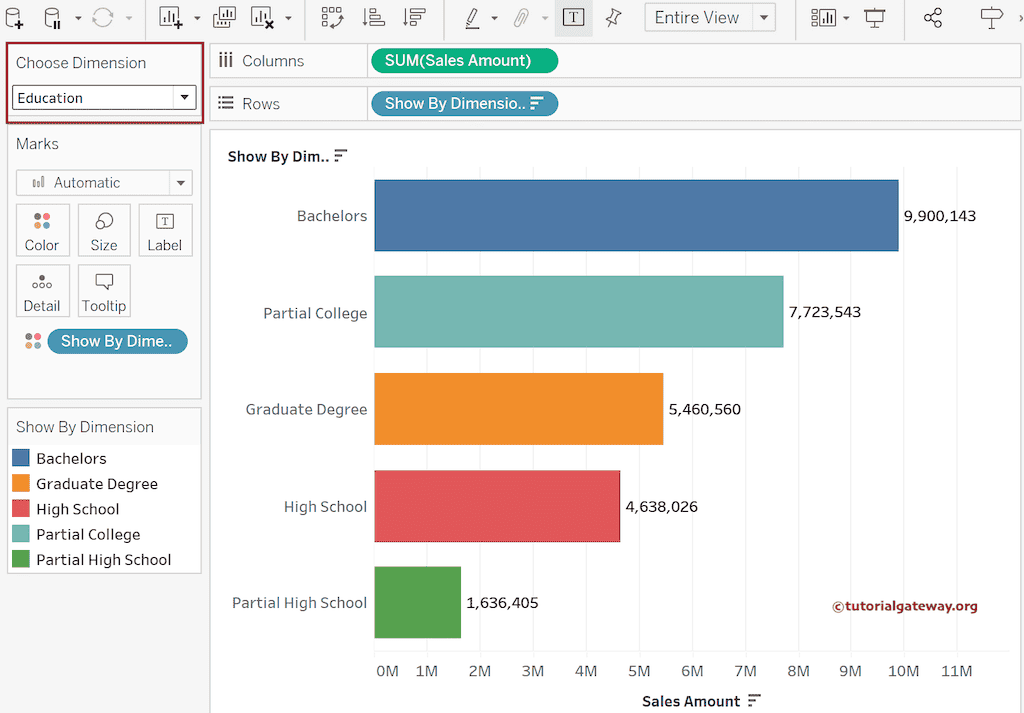Click the Tooltip button on the Marks card

click(x=104, y=291)
